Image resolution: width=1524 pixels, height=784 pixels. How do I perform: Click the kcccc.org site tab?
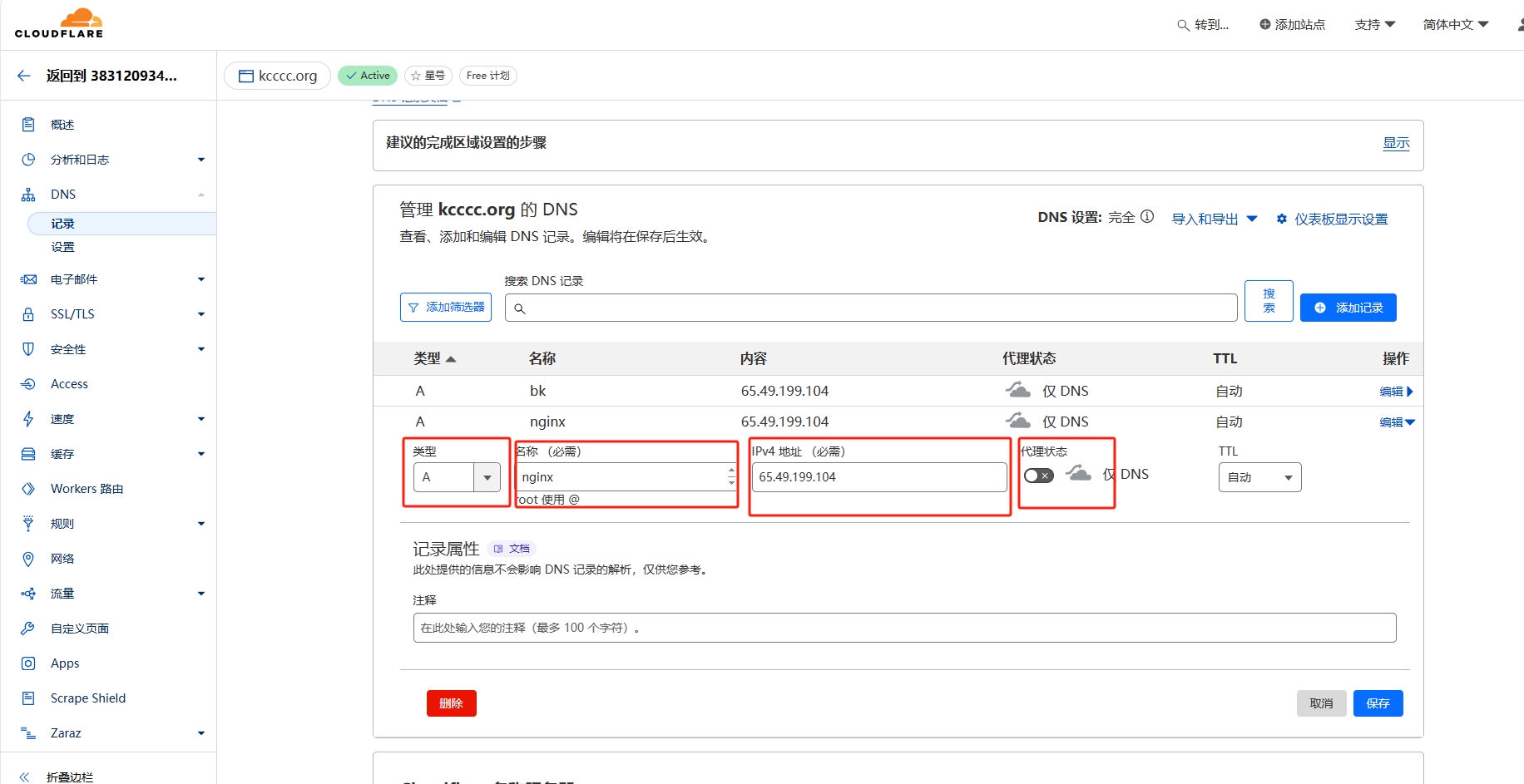[278, 76]
